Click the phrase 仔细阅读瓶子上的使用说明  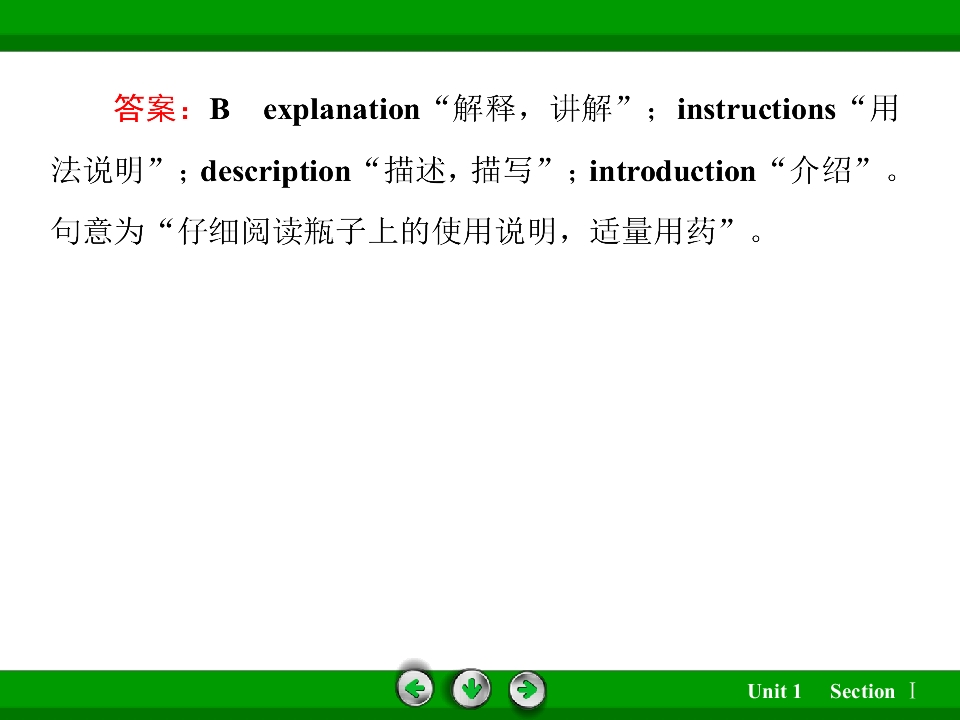pyautogui.click(x=367, y=231)
